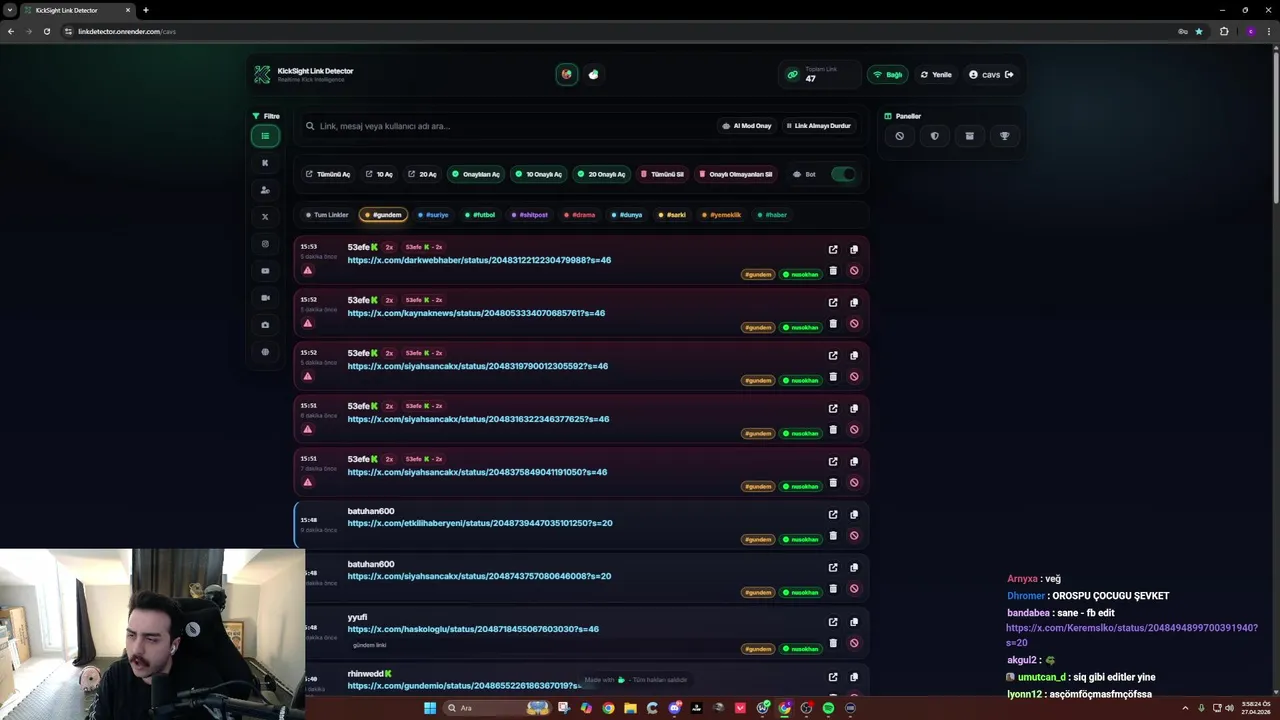Viewport: 1280px width, 720px height.
Task: Open the kaynaknews status link
Action: pos(476,313)
